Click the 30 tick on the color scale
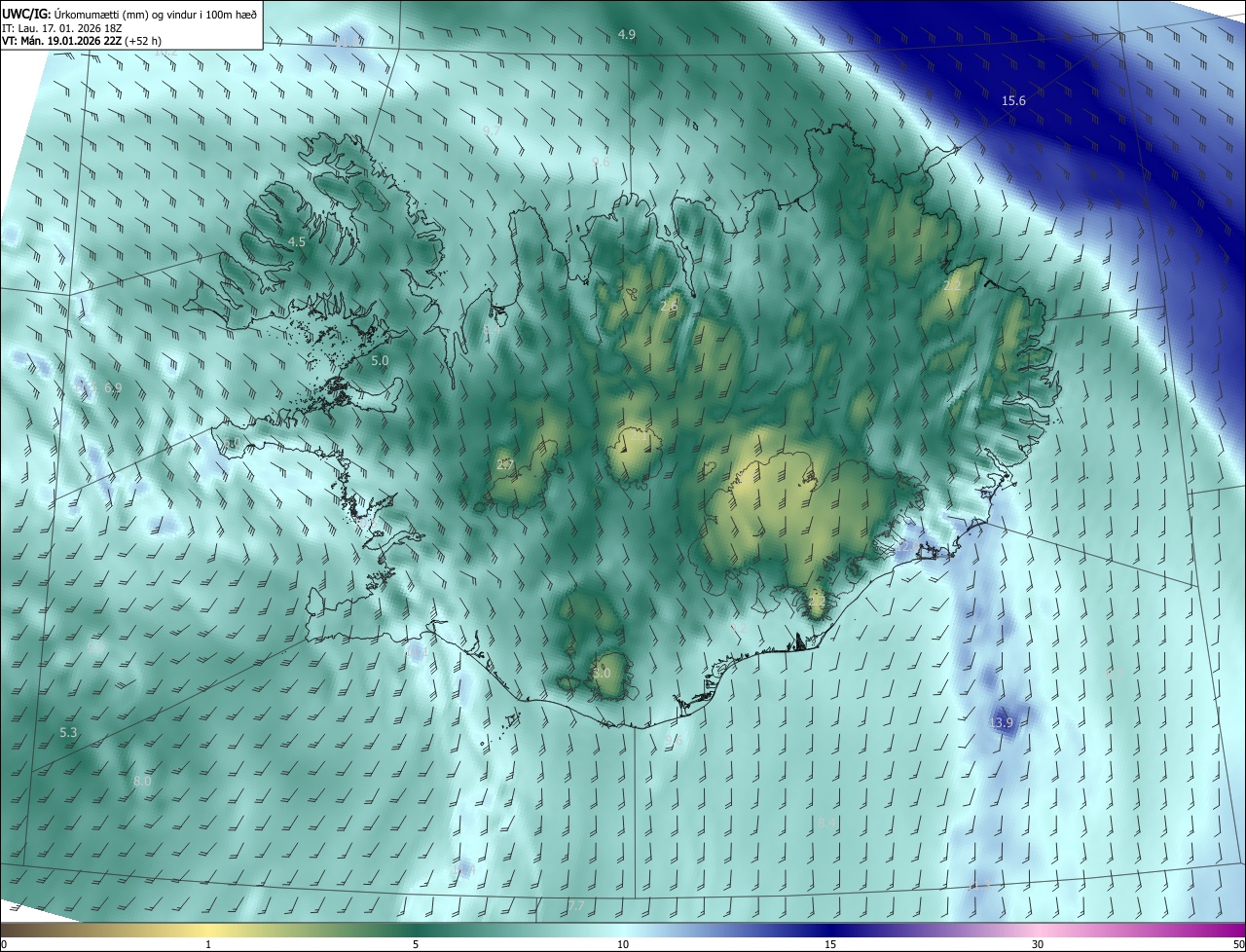 point(1038,944)
